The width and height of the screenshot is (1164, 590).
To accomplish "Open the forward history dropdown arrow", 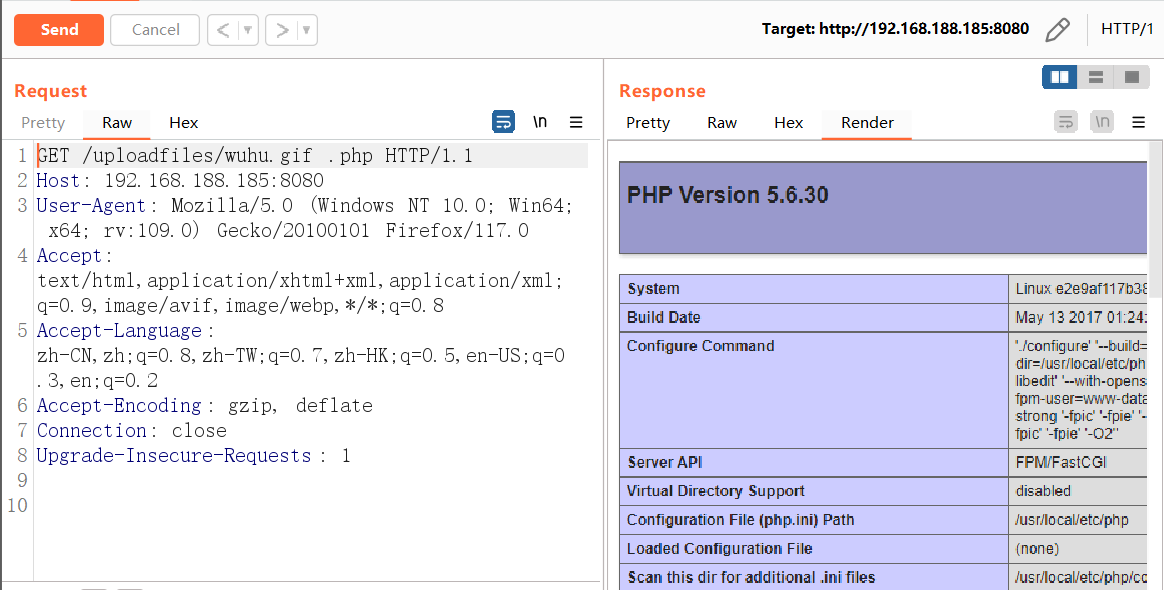I will point(307,30).
